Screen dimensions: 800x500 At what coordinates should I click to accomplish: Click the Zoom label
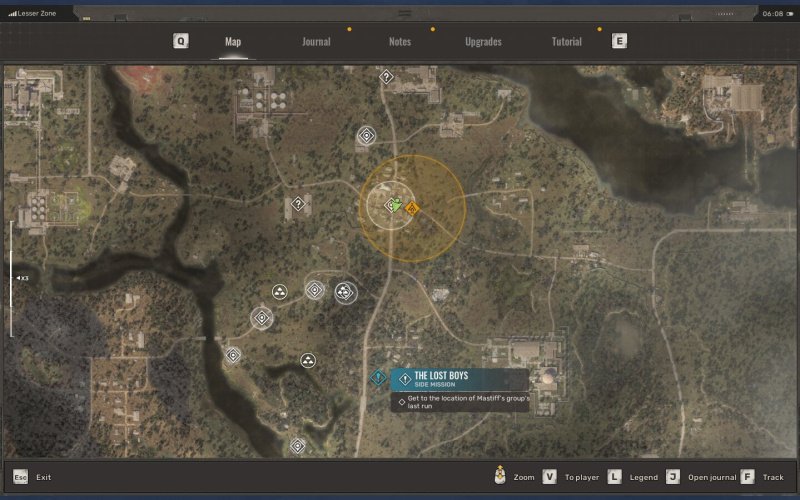(524, 478)
